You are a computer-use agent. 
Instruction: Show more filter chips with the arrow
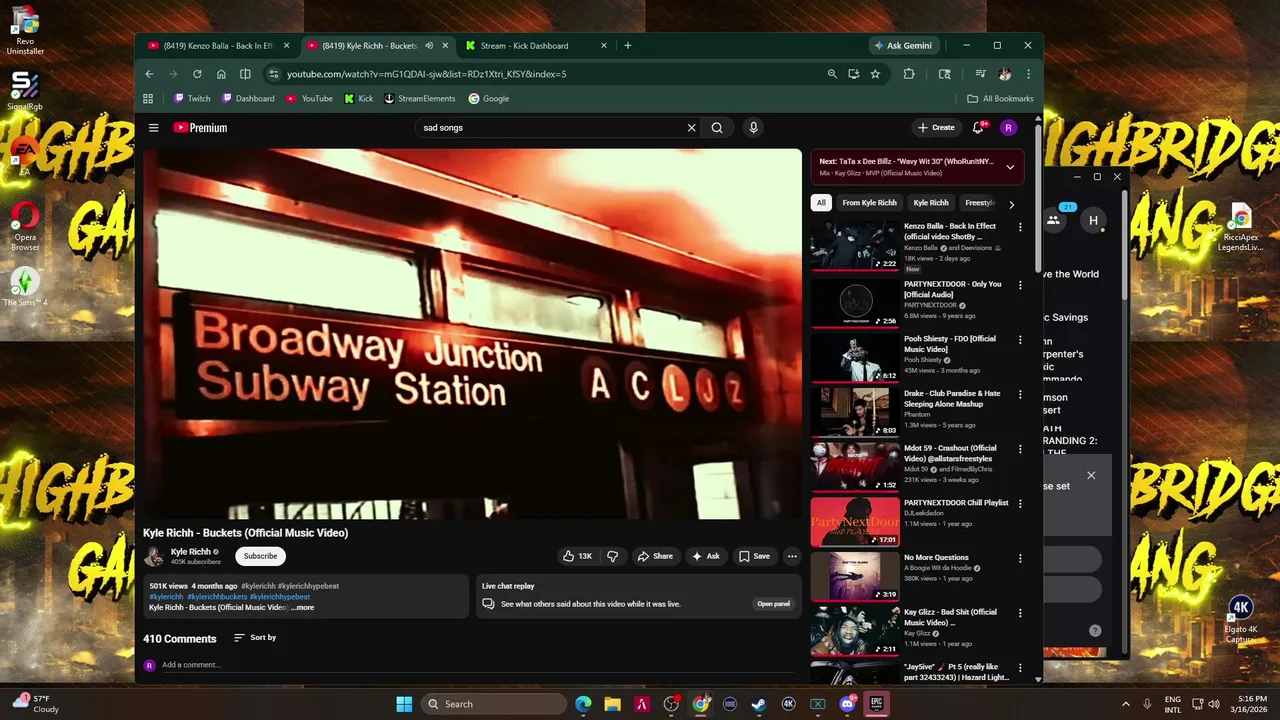point(1011,204)
